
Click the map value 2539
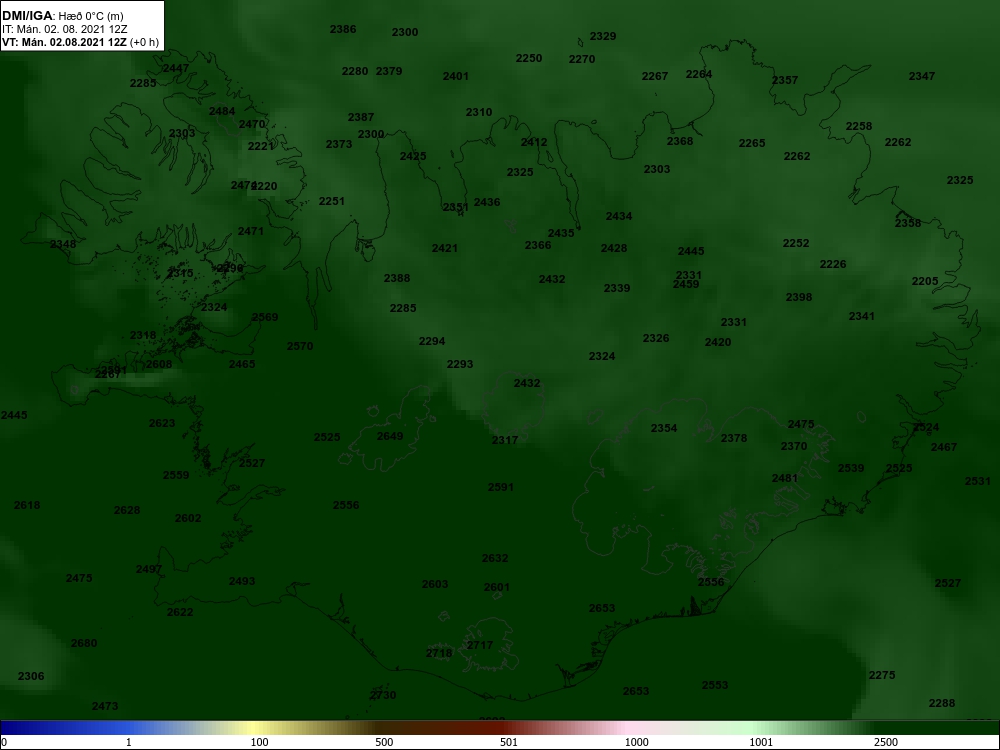(x=851, y=468)
